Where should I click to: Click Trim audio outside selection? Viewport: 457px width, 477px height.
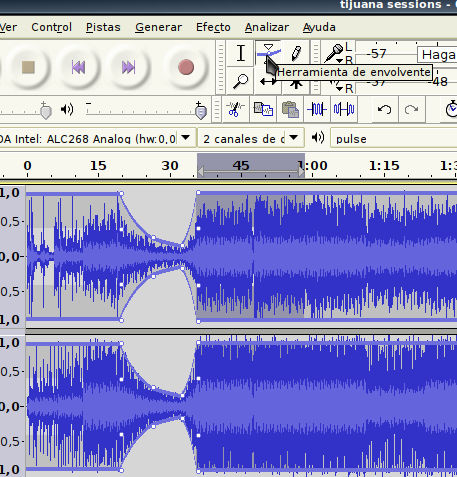(x=317, y=109)
